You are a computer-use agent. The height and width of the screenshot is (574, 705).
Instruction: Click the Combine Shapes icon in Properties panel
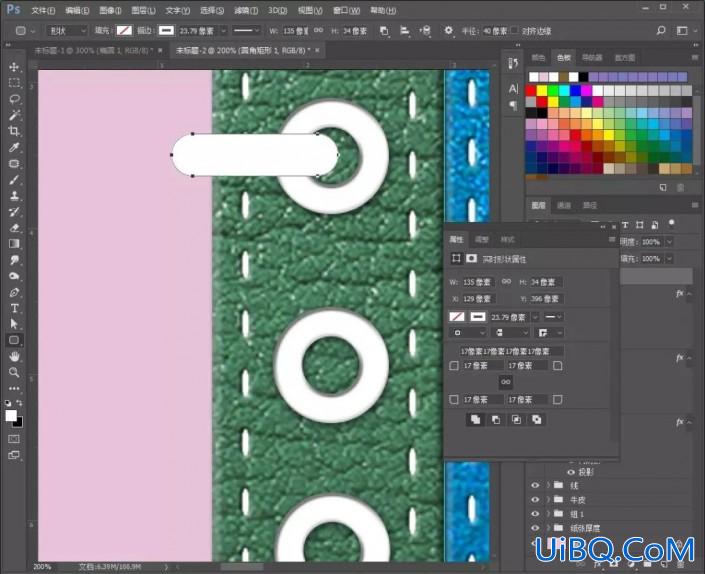coord(475,419)
